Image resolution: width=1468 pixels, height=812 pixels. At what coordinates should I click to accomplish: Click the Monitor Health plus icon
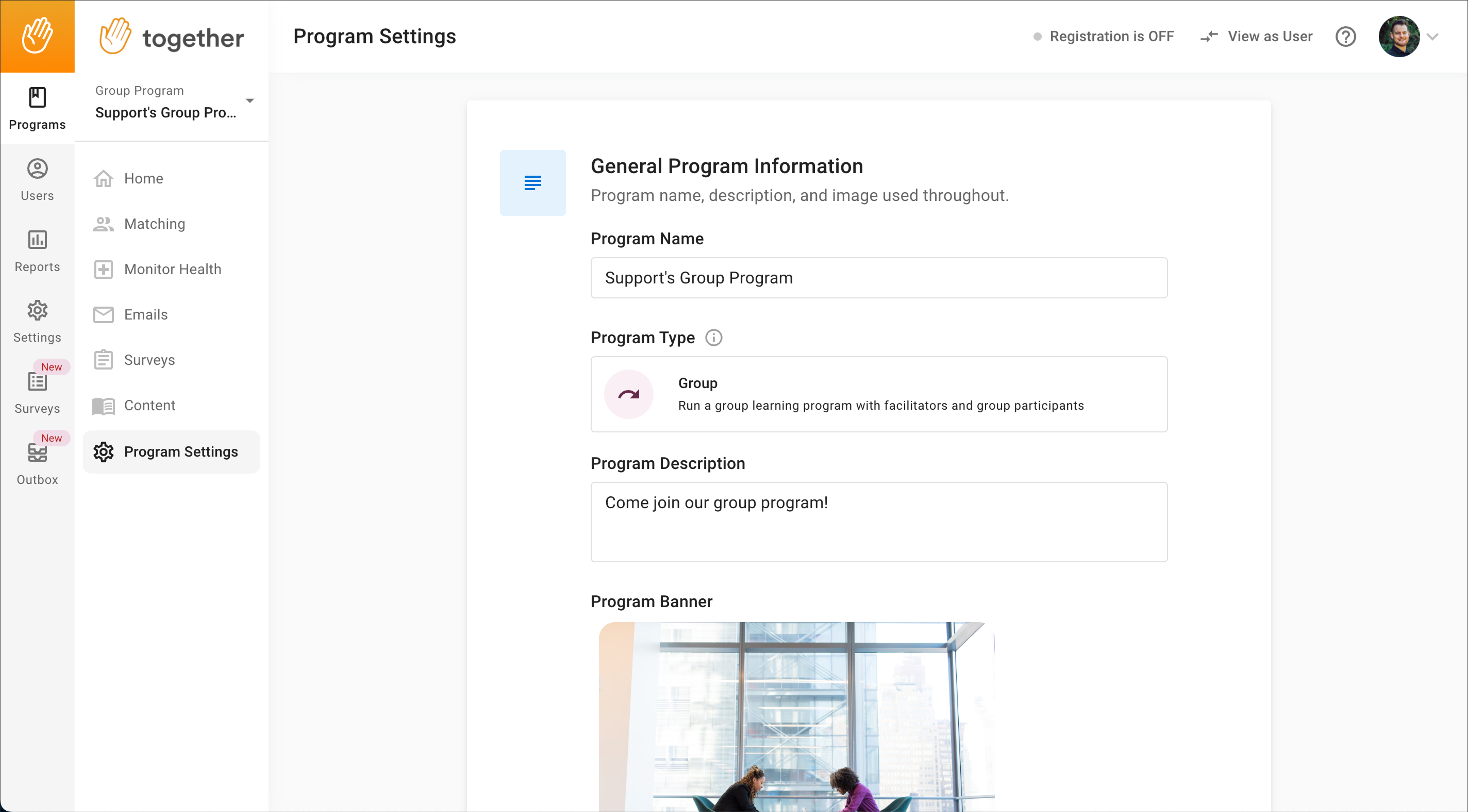point(103,270)
